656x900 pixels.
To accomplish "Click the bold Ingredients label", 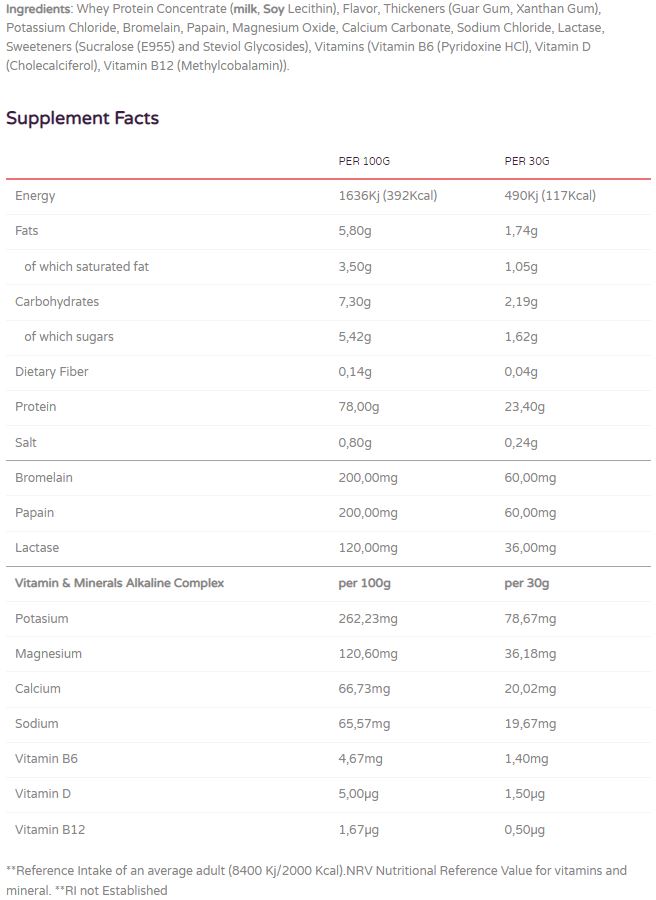I will pyautogui.click(x=38, y=9).
